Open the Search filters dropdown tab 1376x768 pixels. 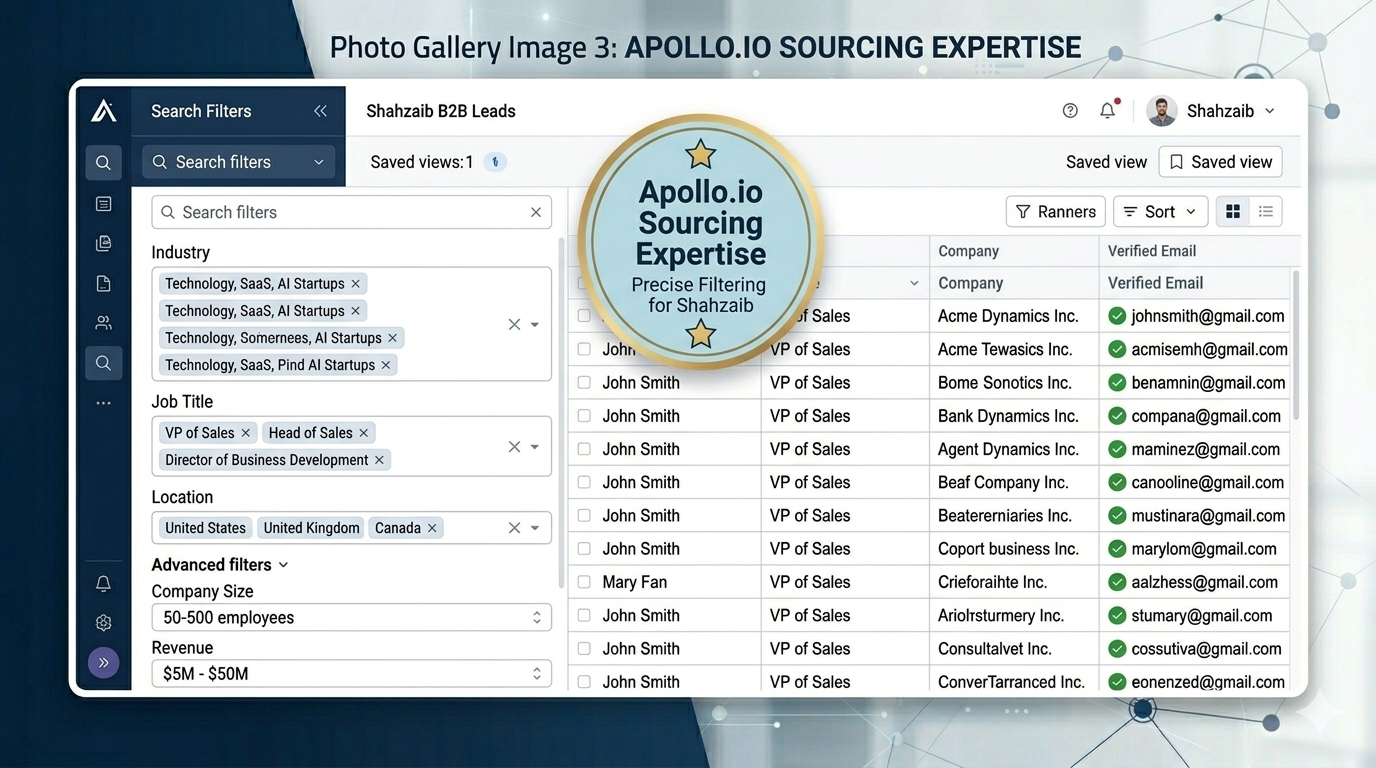pyautogui.click(x=238, y=162)
